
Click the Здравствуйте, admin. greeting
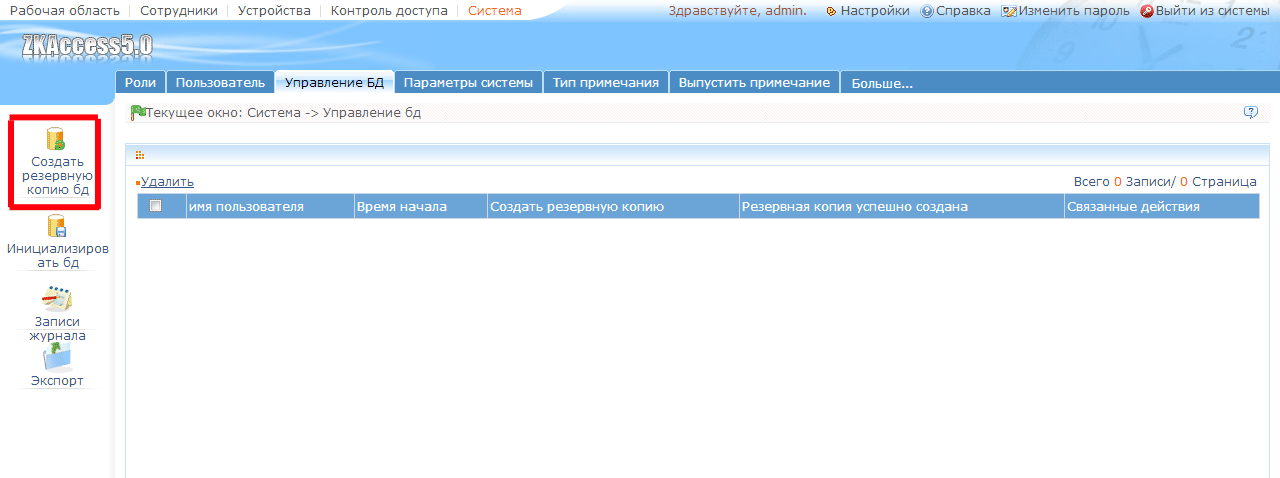(737, 10)
